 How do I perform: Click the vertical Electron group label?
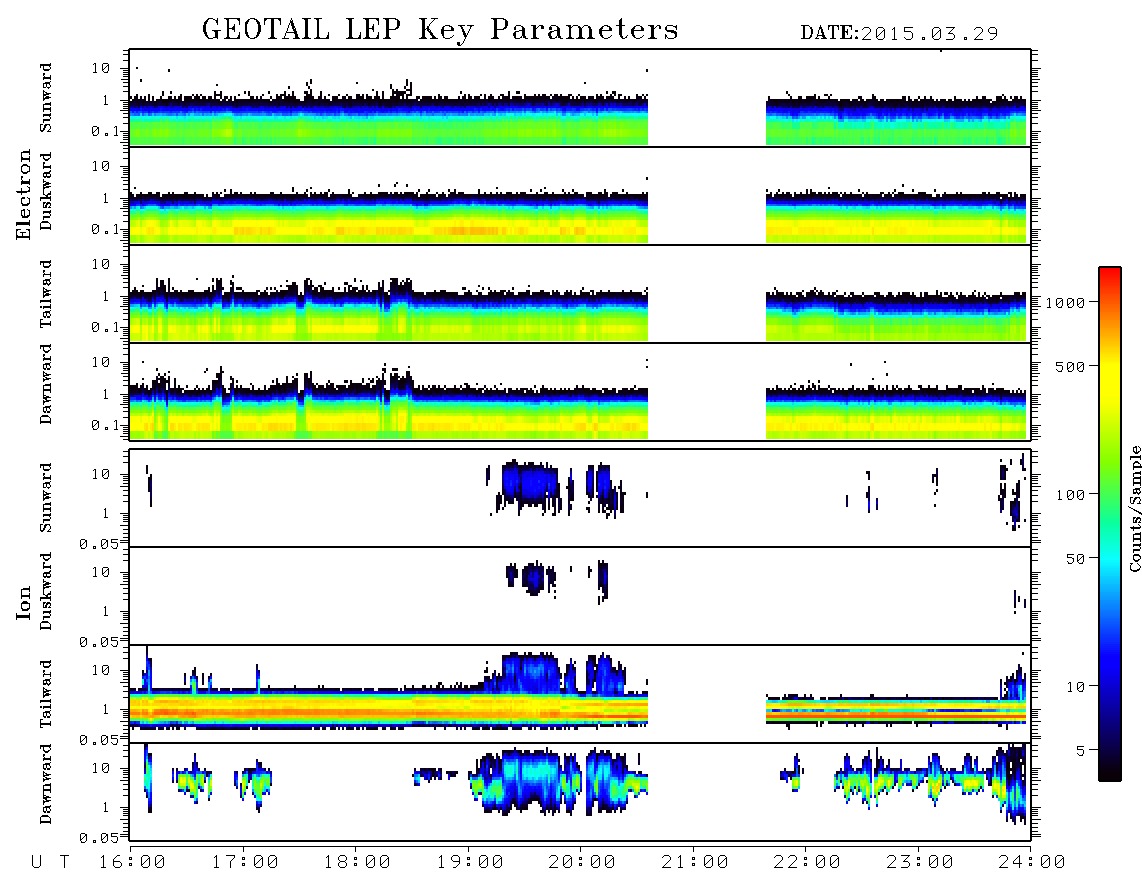[24, 195]
